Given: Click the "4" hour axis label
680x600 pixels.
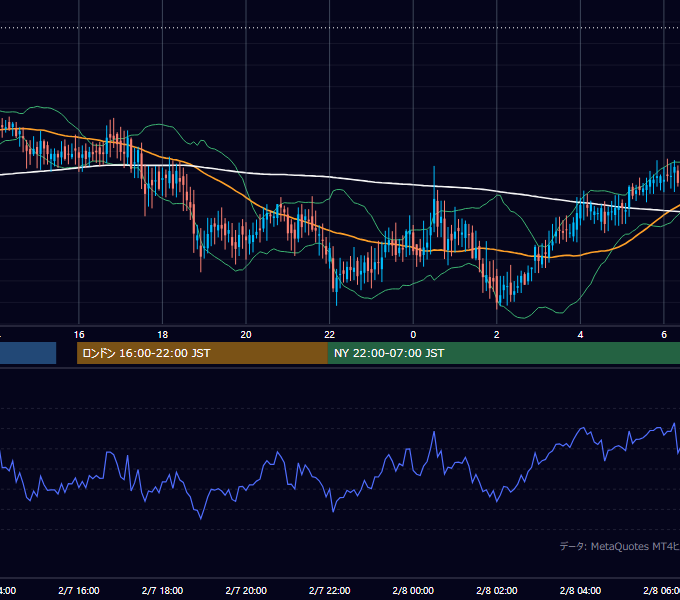Looking at the screenshot, I should tap(580, 335).
